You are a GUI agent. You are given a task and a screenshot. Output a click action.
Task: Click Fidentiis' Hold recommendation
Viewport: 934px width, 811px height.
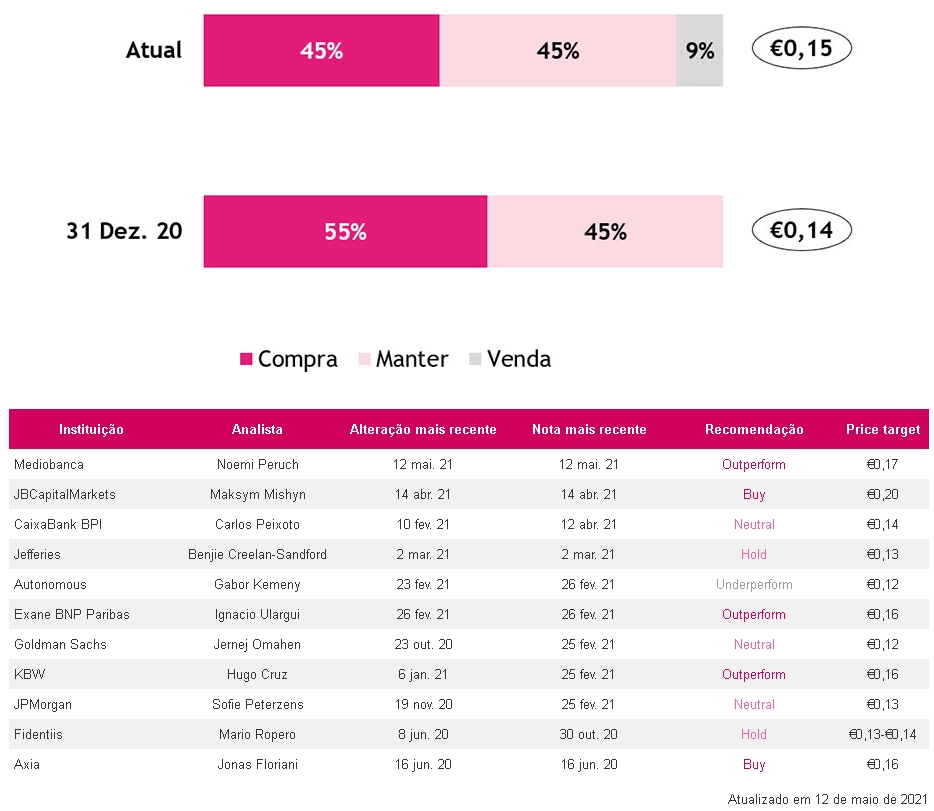pos(754,734)
